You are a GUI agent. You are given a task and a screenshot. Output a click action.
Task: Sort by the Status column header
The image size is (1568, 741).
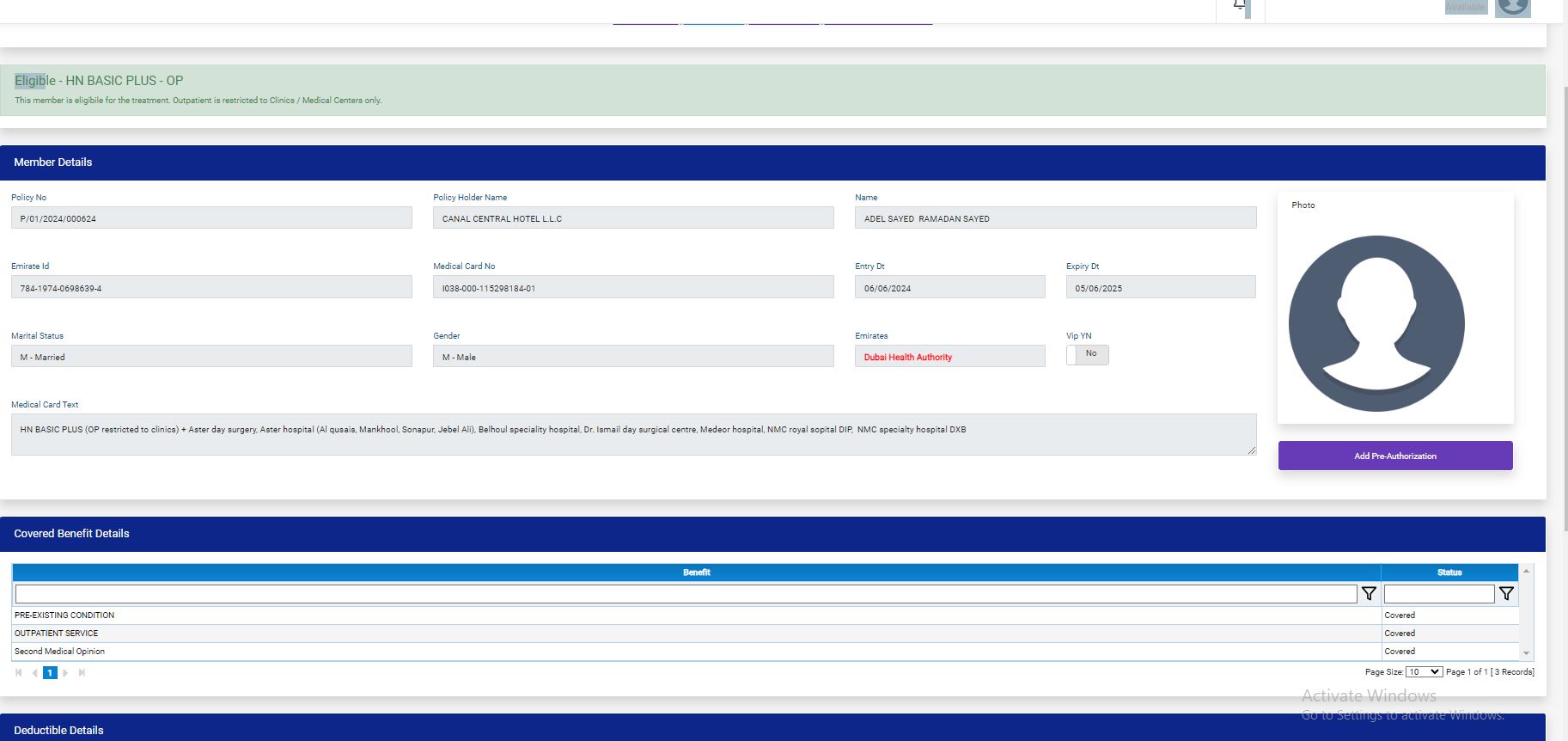pyautogui.click(x=1449, y=573)
